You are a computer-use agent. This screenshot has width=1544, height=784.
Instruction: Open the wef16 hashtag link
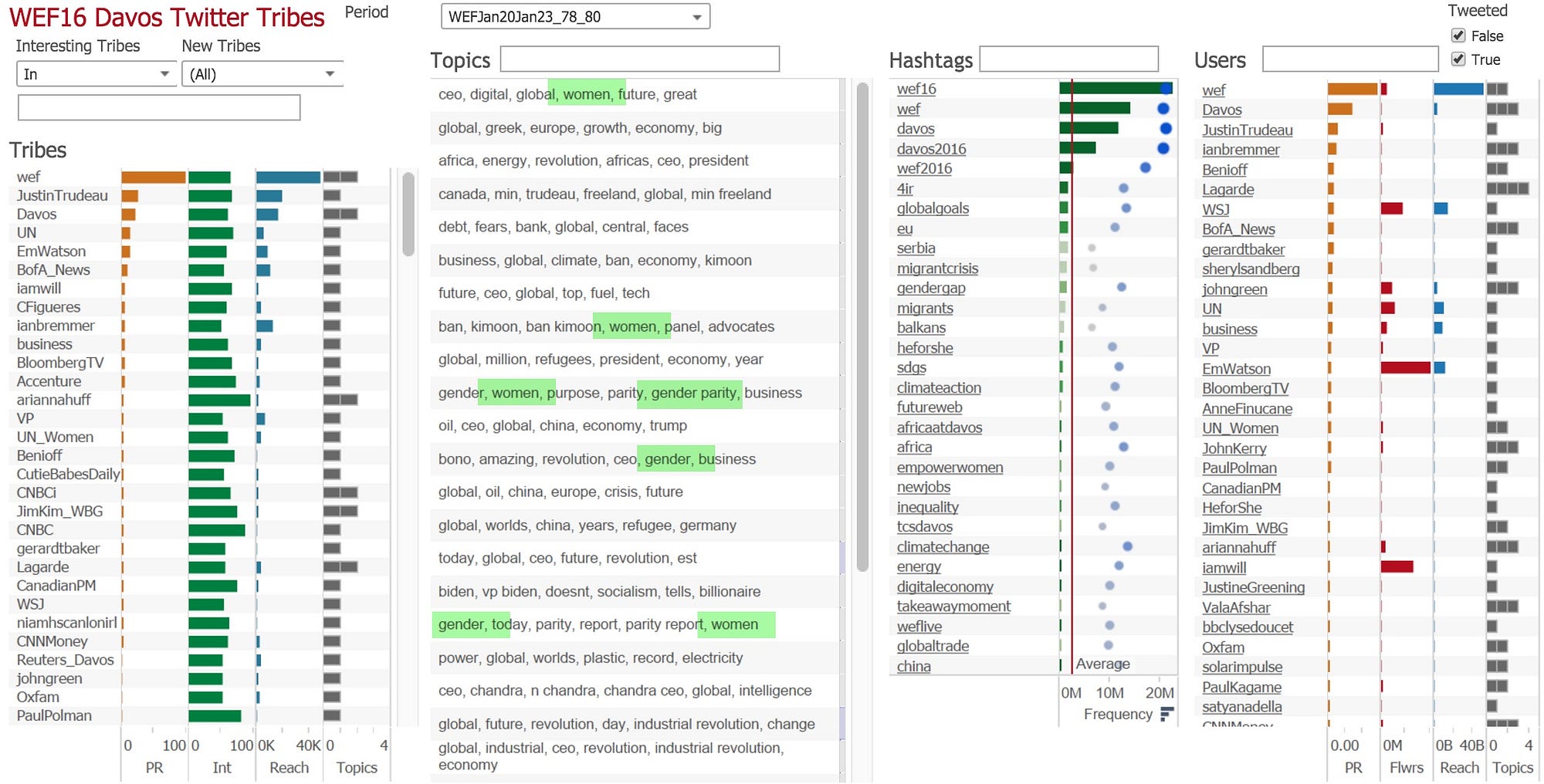coord(916,89)
